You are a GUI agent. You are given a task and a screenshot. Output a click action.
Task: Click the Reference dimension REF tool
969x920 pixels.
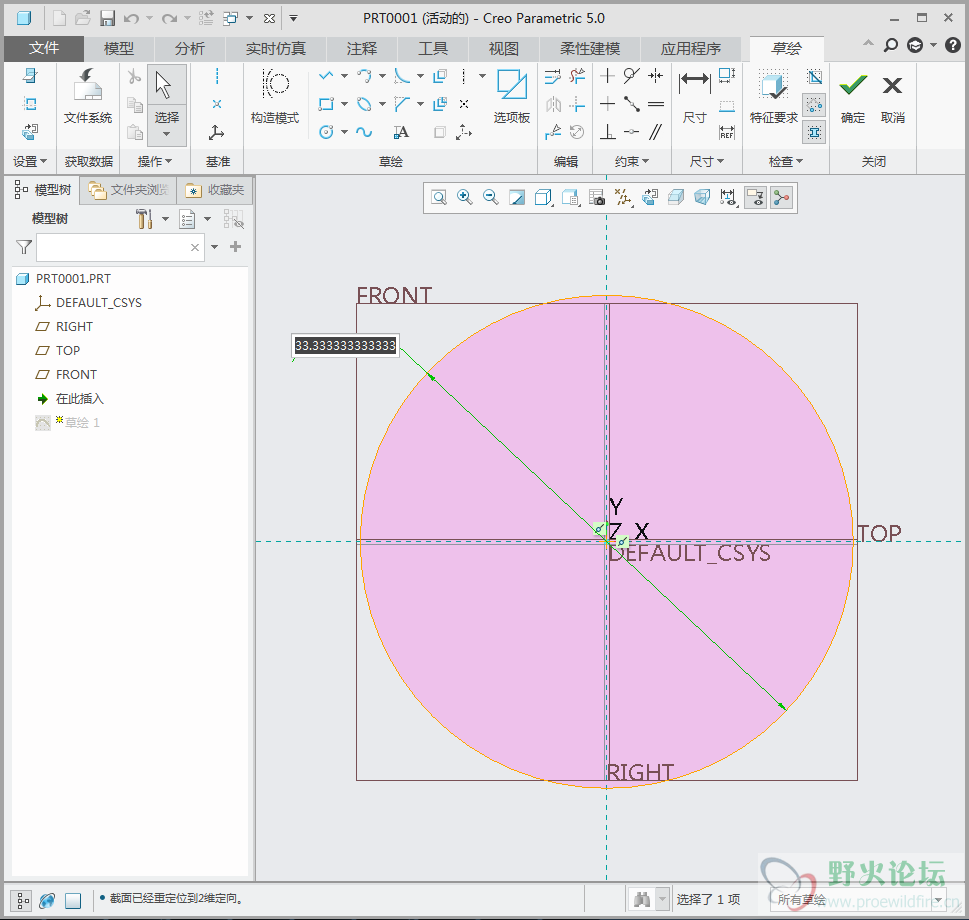click(727, 132)
